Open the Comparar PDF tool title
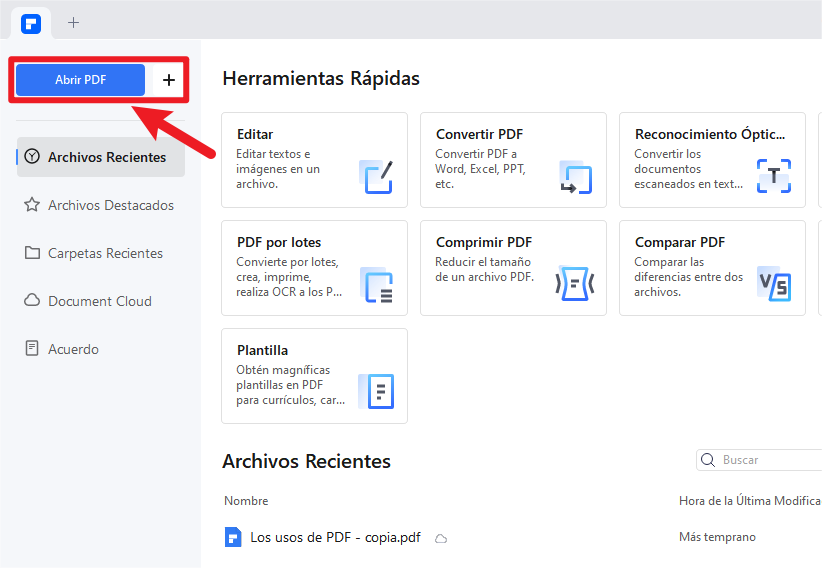This screenshot has height=568, width=822. coord(680,242)
